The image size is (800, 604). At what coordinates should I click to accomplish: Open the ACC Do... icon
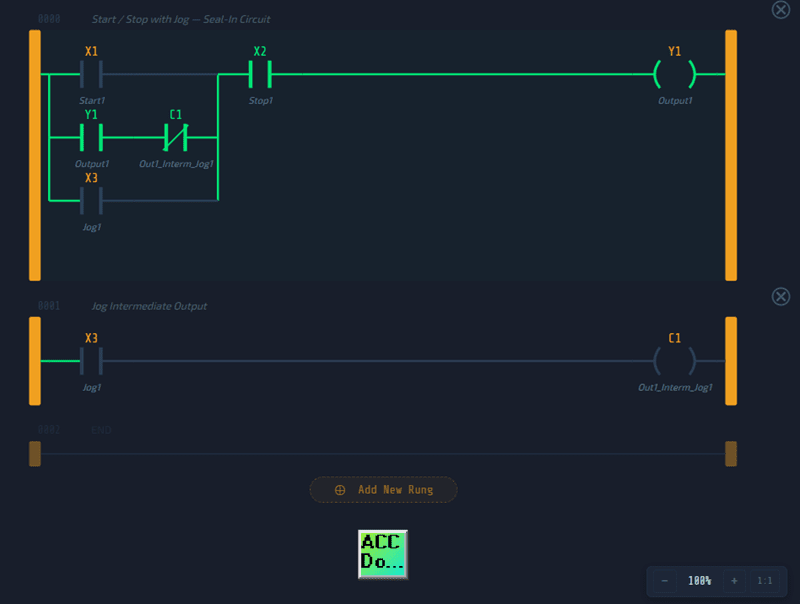383,554
